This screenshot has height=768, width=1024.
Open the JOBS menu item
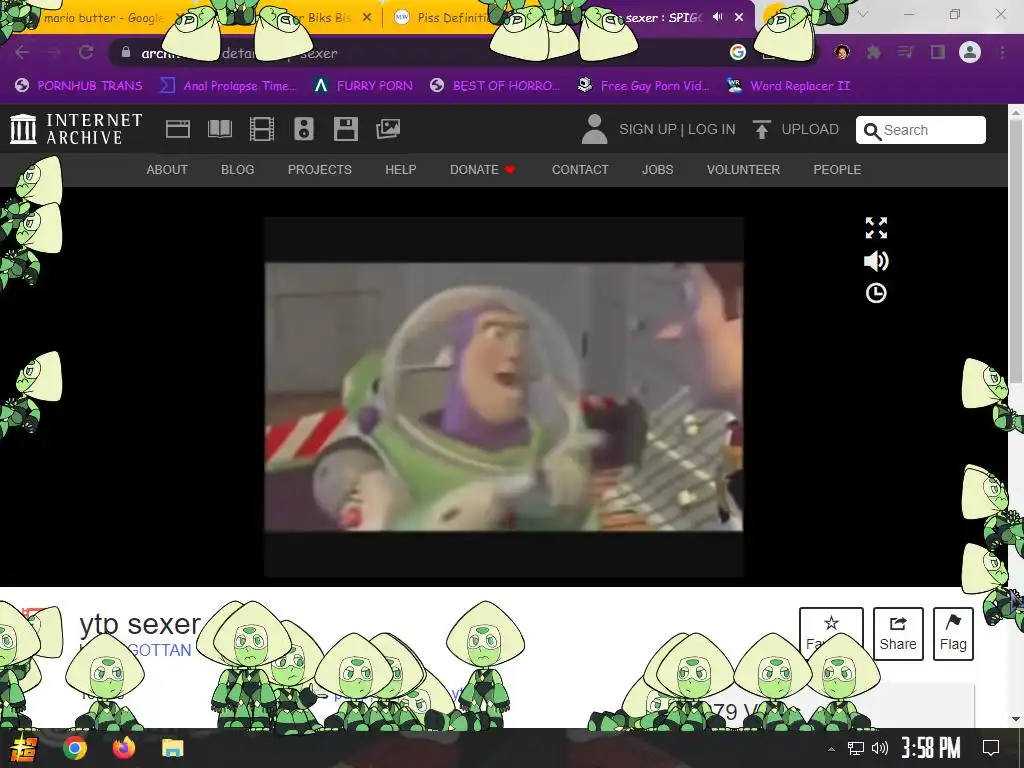point(657,170)
